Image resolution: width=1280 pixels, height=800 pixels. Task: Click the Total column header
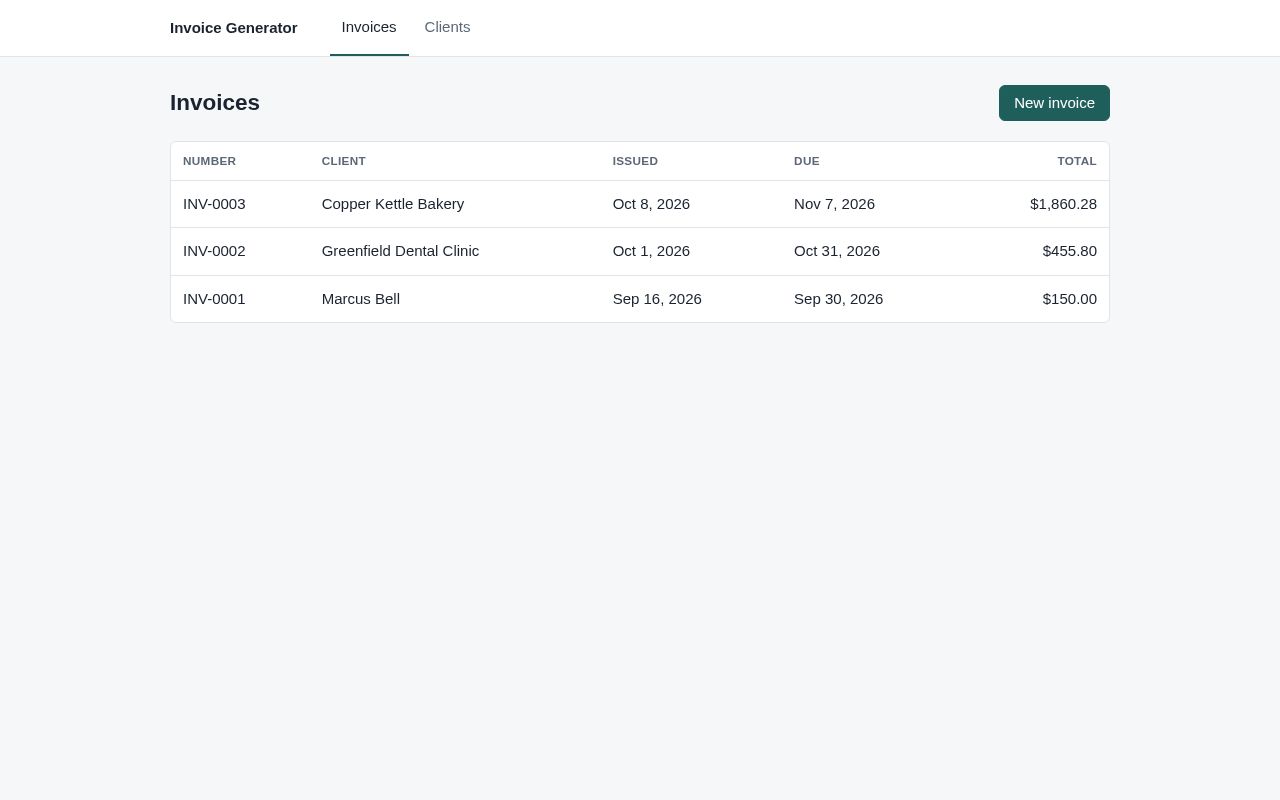(1077, 161)
